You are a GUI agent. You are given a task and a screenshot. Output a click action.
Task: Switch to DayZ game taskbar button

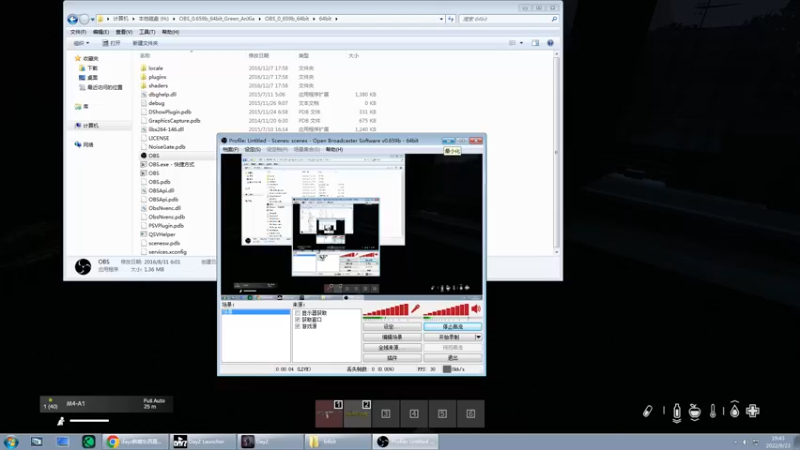point(270,442)
